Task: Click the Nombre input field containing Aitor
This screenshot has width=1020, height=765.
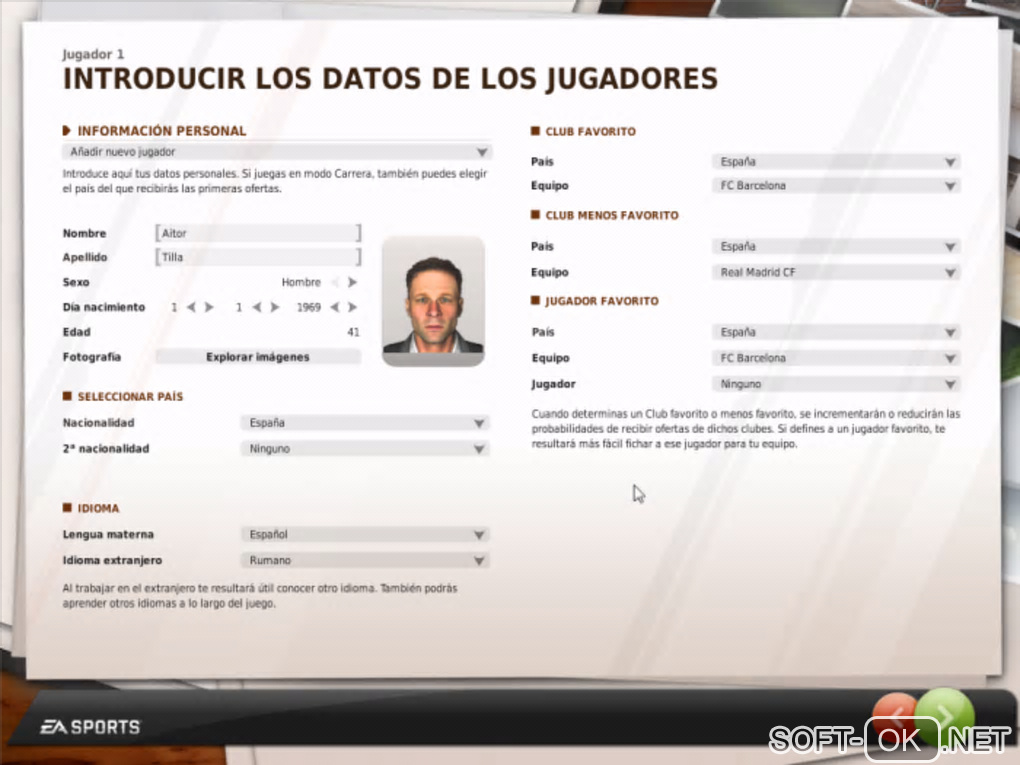Action: click(x=258, y=233)
